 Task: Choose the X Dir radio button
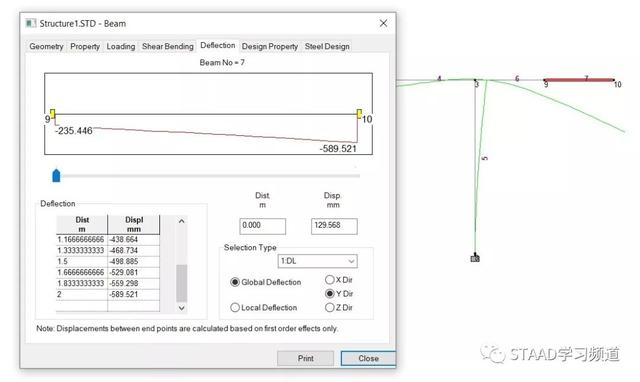pyautogui.click(x=339, y=280)
